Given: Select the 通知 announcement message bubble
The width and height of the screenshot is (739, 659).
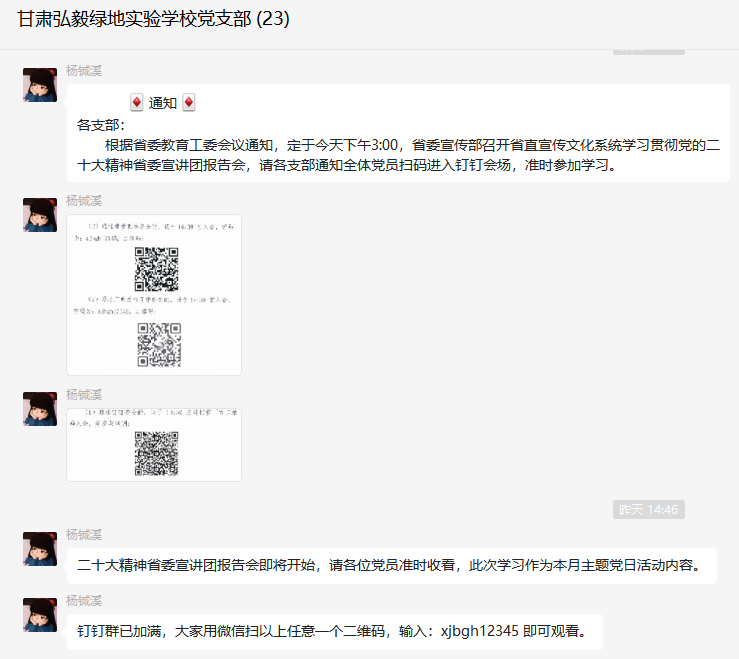Looking at the screenshot, I should tap(398, 133).
